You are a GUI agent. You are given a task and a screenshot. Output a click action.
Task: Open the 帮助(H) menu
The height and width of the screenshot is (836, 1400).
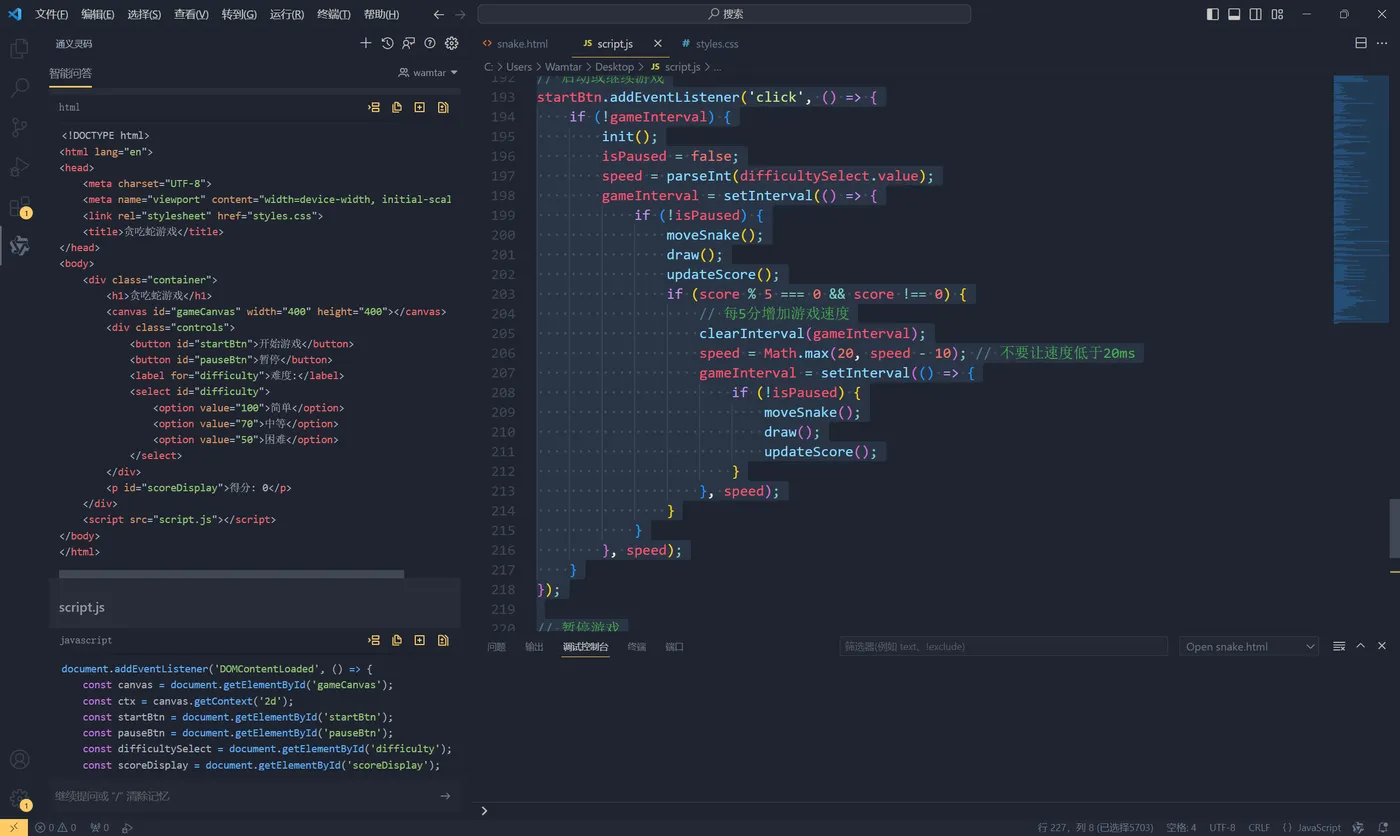coord(381,14)
